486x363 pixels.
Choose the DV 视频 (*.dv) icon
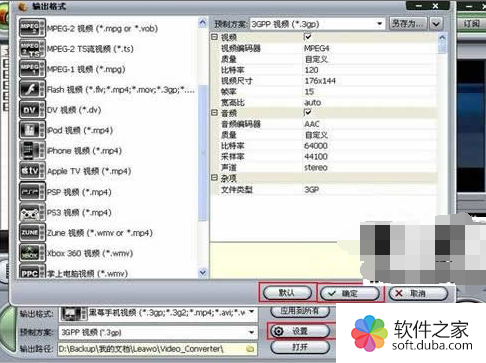[32, 110]
